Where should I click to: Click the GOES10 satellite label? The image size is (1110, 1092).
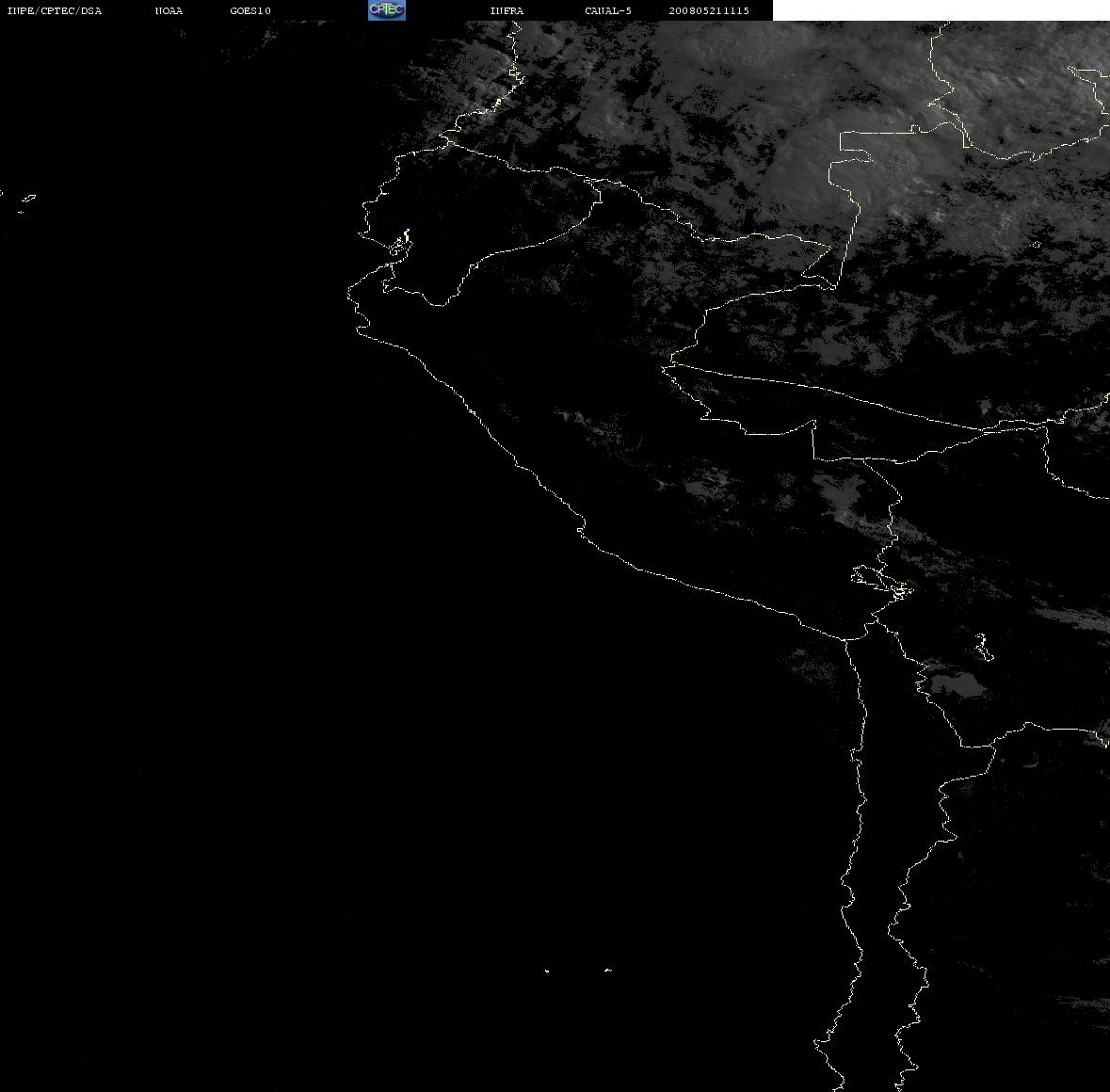tap(249, 10)
